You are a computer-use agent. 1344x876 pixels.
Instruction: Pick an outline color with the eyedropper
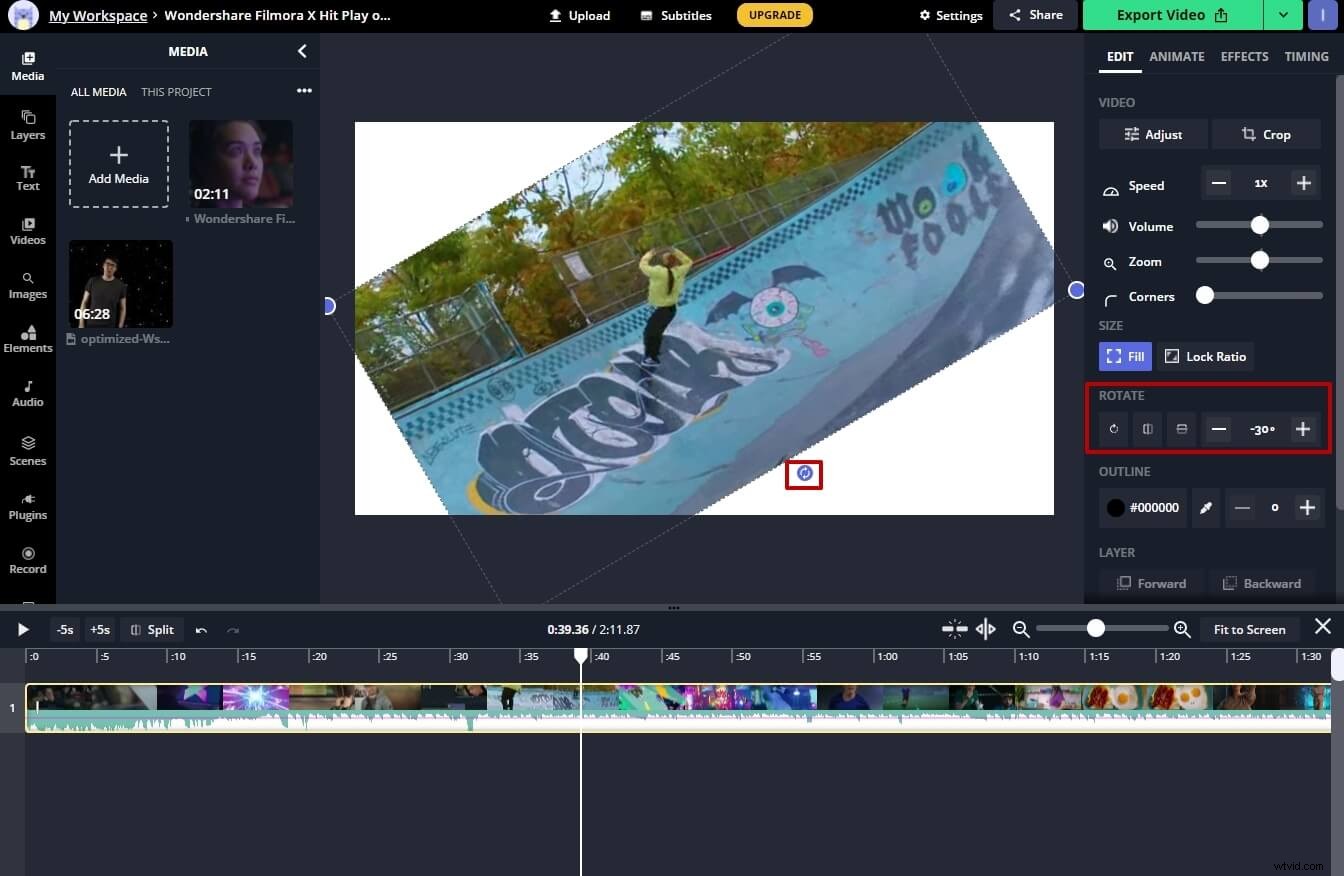(x=1205, y=507)
